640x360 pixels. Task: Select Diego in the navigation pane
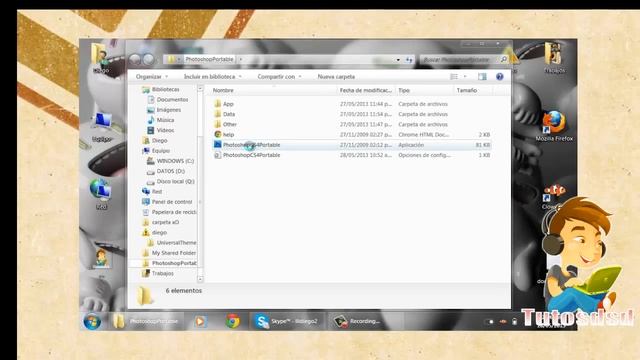pyautogui.click(x=155, y=140)
